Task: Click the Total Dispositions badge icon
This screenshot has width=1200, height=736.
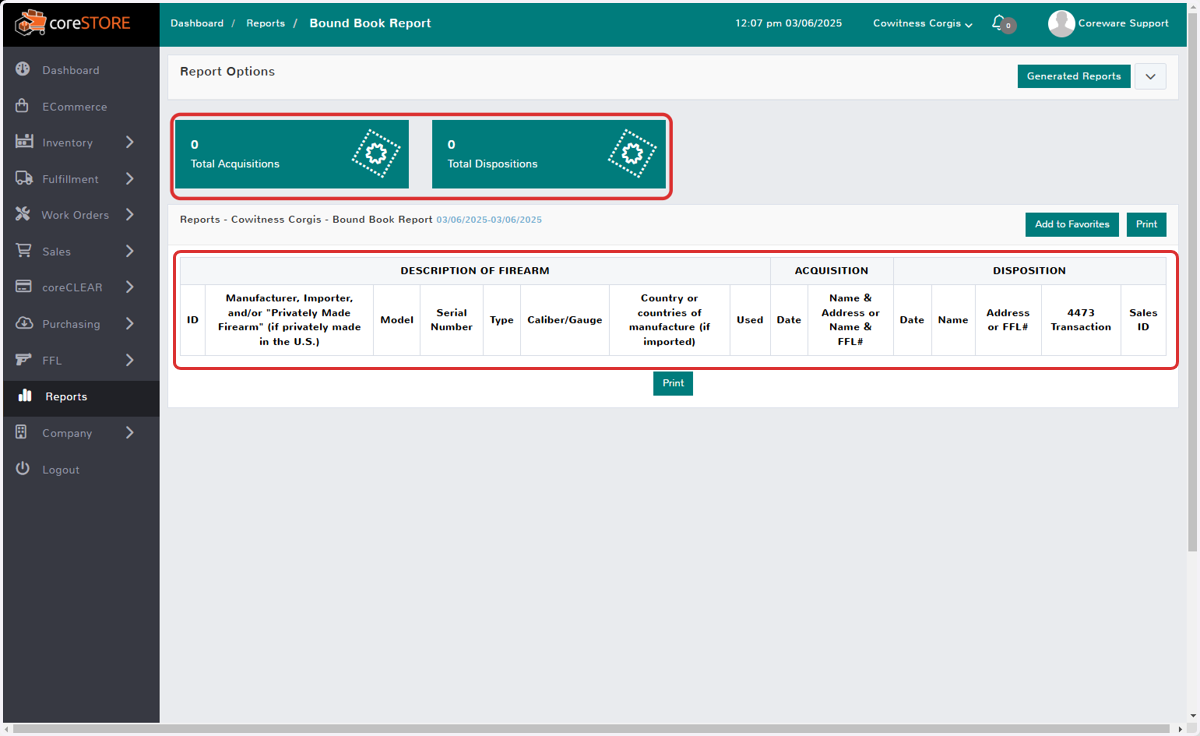Action: pyautogui.click(x=632, y=153)
